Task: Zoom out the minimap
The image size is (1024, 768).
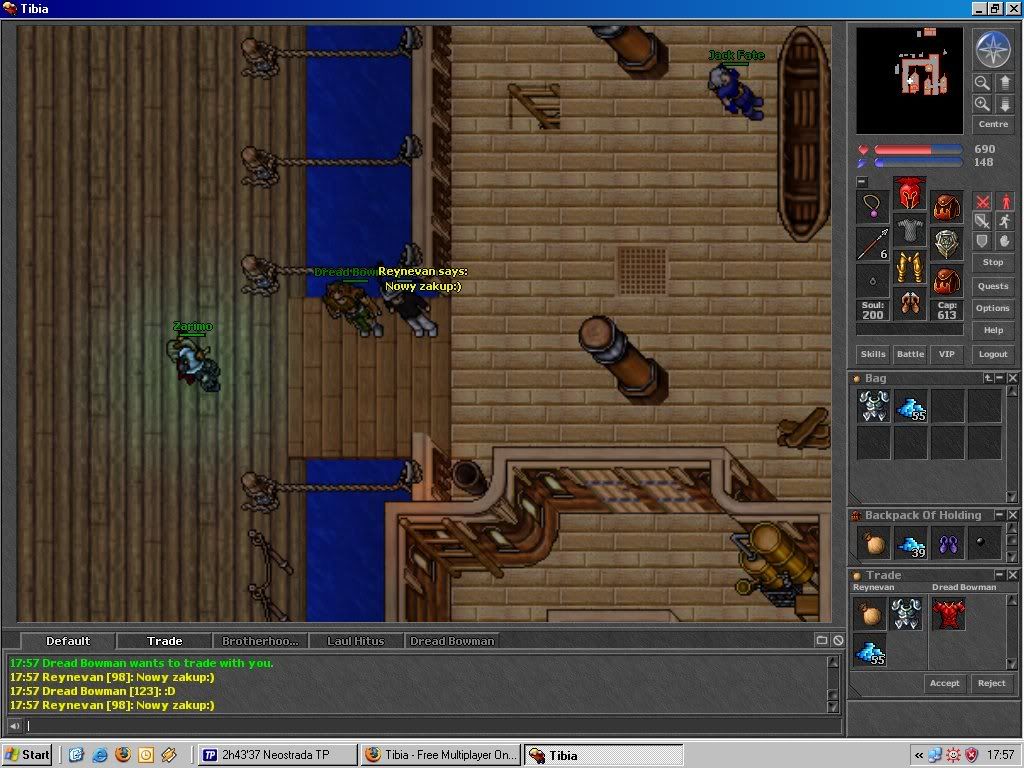Action: [x=982, y=83]
